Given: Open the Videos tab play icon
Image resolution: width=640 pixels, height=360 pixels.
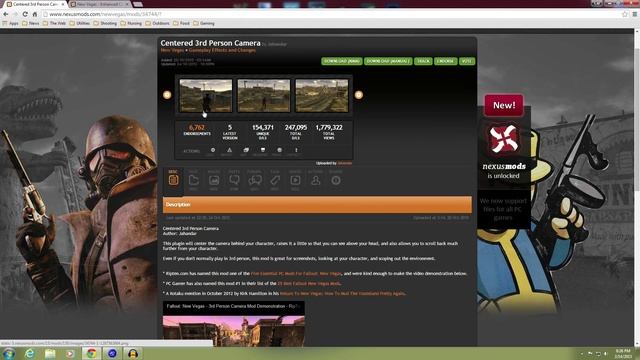Looking at the screenshot, I should [296, 180].
